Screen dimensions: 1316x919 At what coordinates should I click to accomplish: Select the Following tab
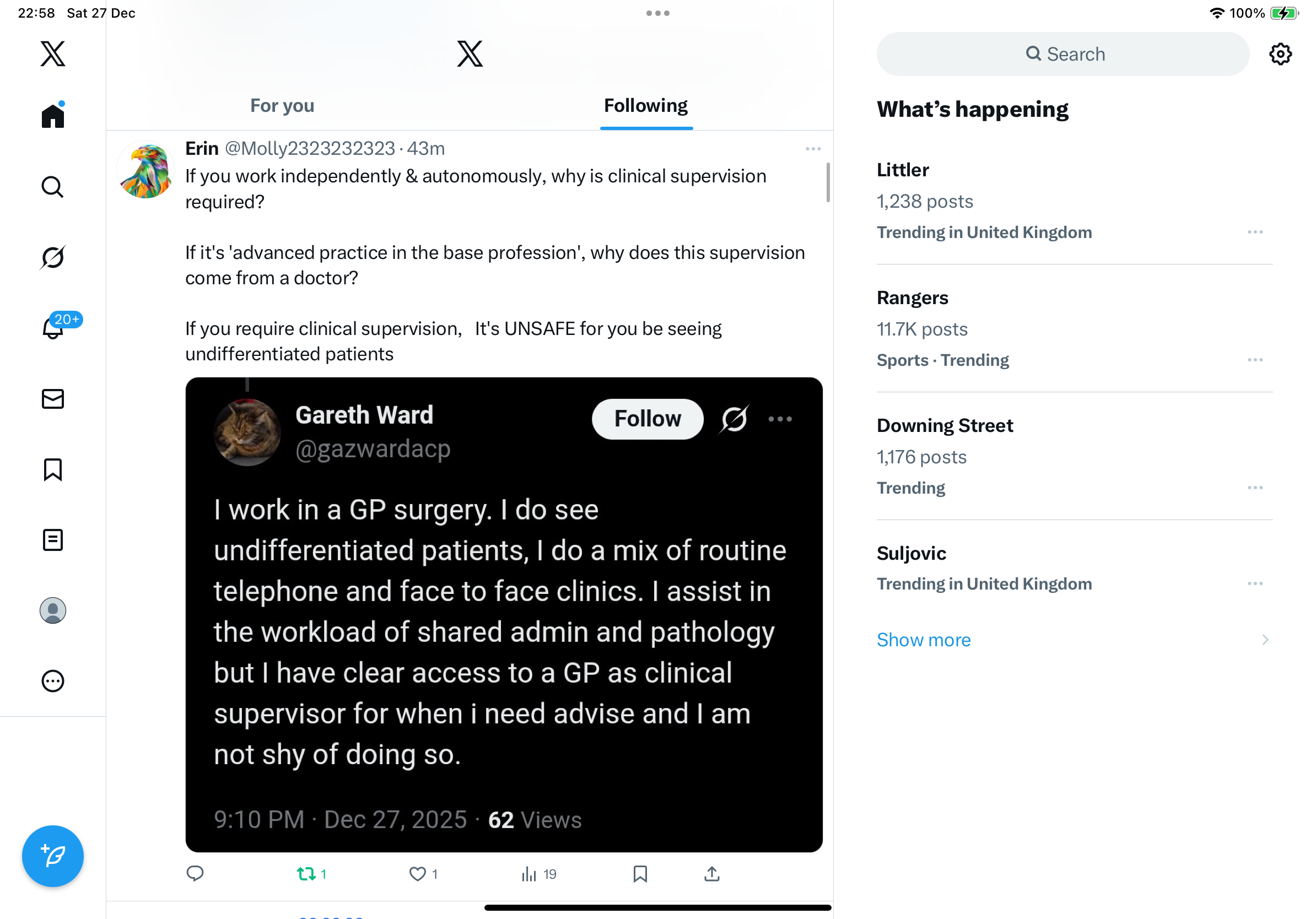coord(646,106)
